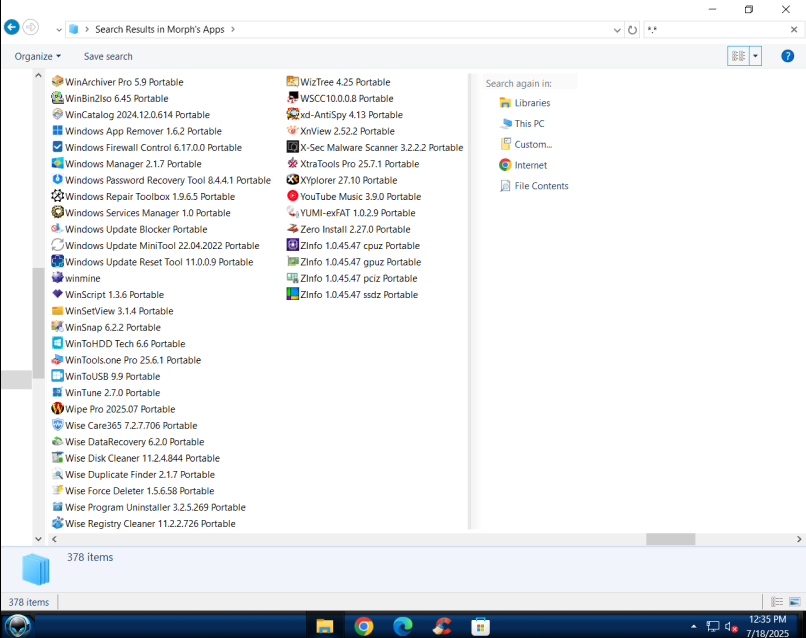Click the Windows Password Recovery Tool icon
This screenshot has height=638, width=806.
coord(58,179)
